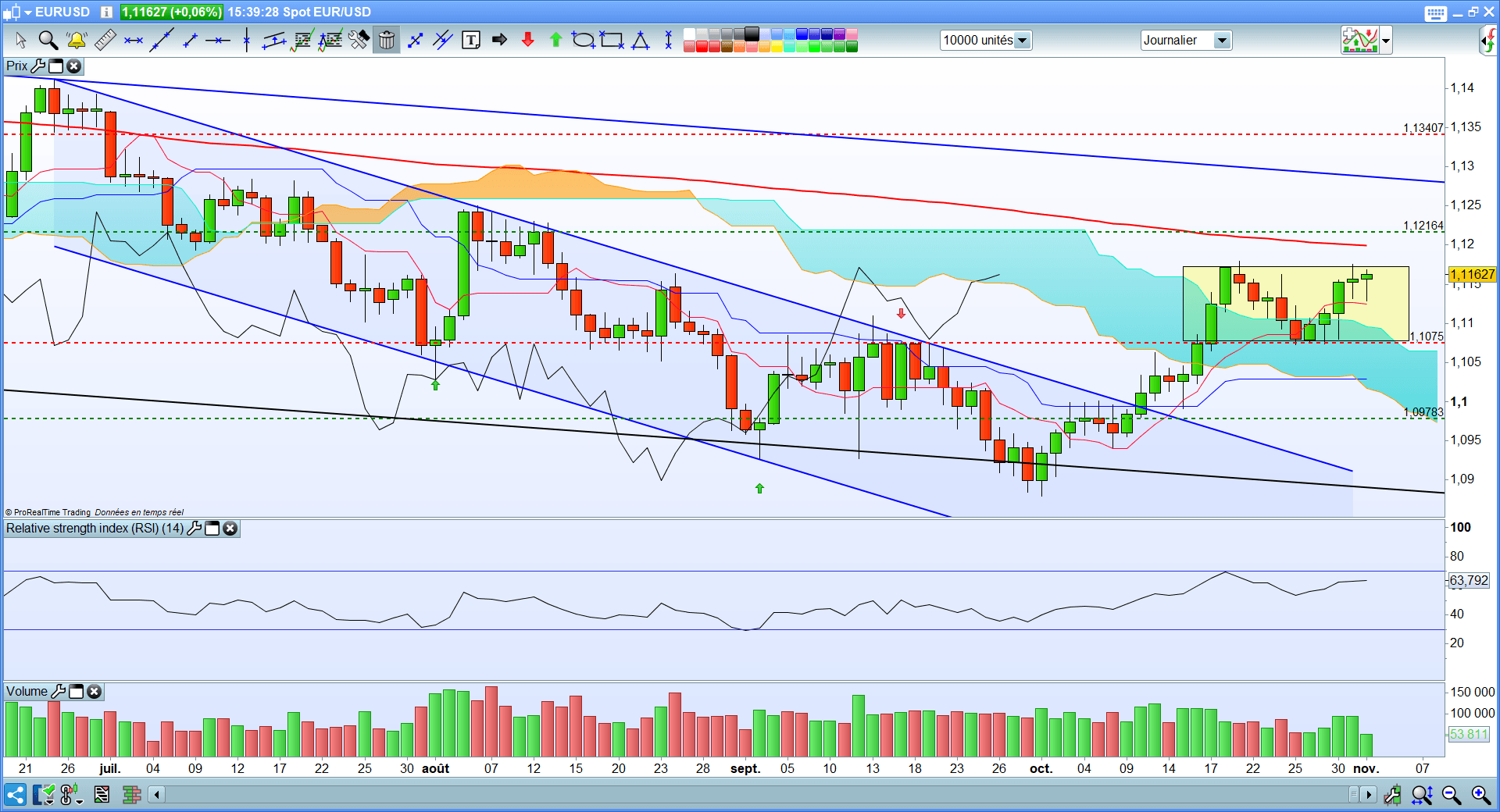Maximize the Prix panel
This screenshot has height=812, width=1500.
pos(56,66)
